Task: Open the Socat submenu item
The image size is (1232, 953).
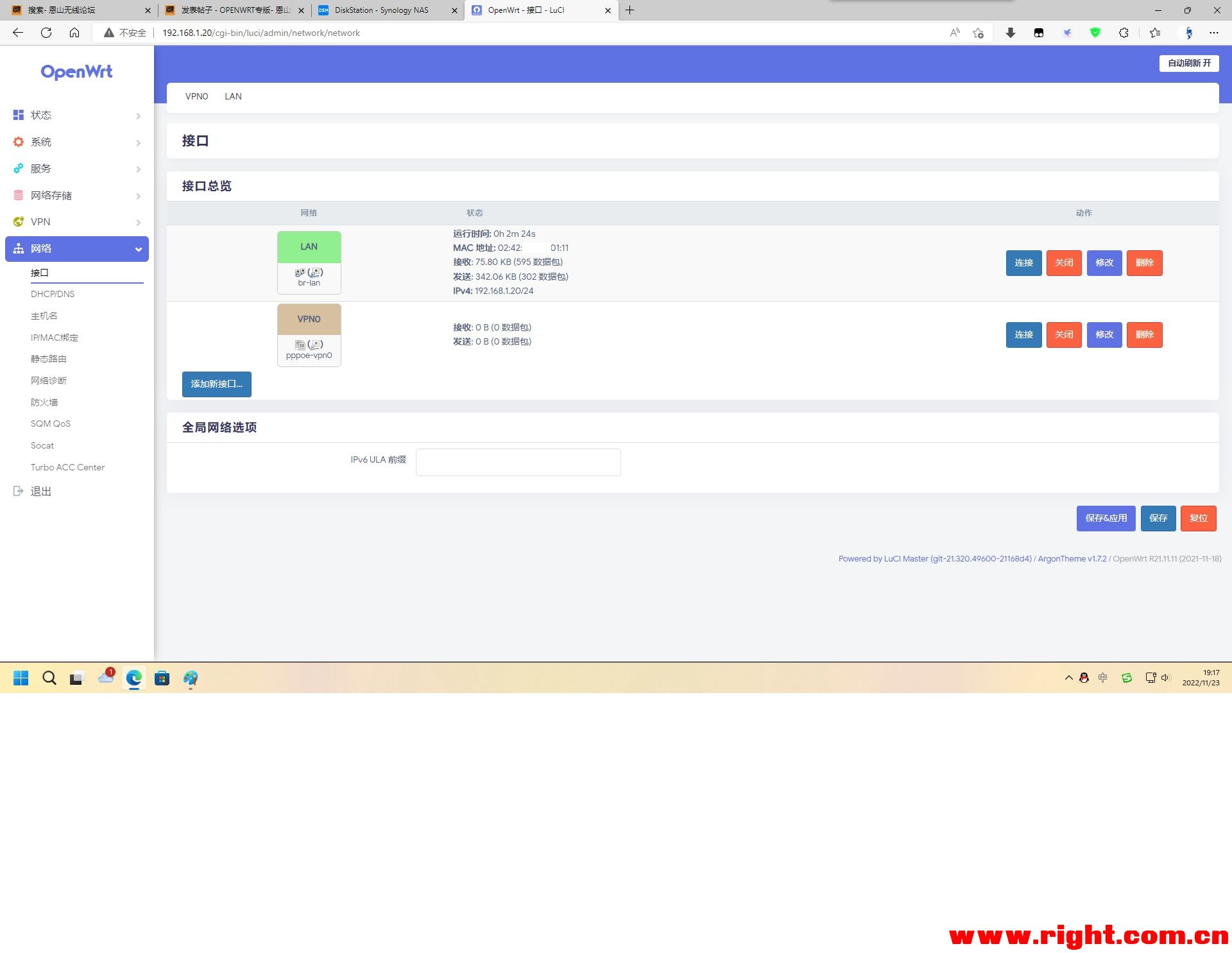Action: pos(42,445)
